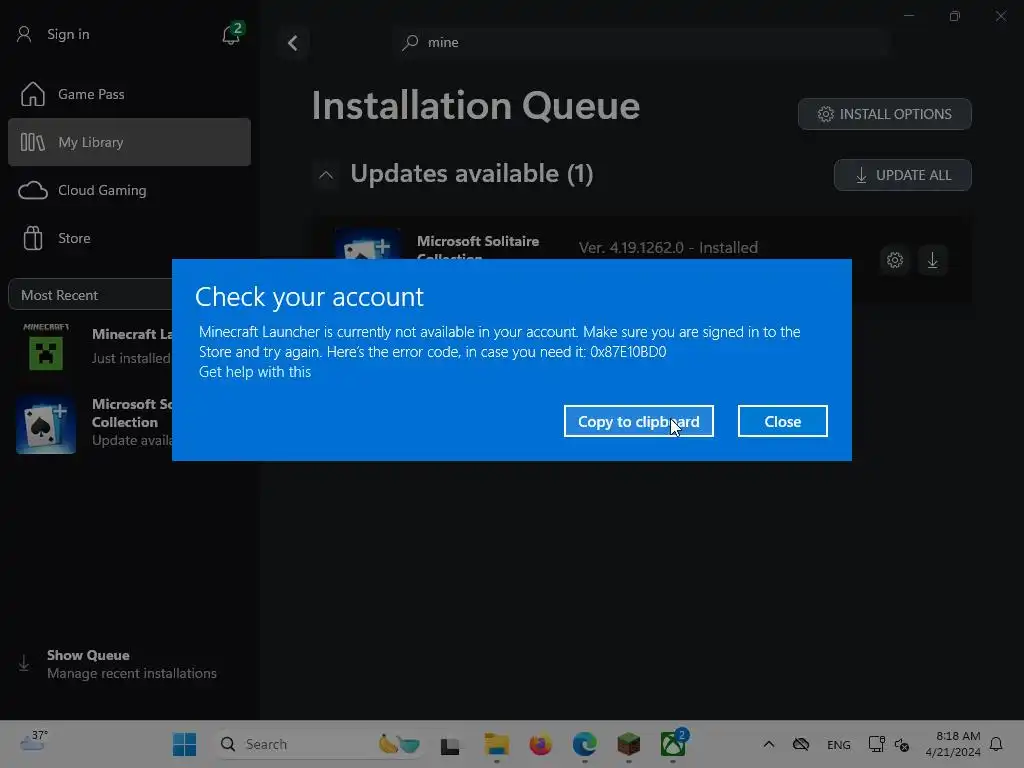Open Minecraft grass block taskbar icon
Image resolution: width=1024 pixels, height=768 pixels.
(629, 744)
